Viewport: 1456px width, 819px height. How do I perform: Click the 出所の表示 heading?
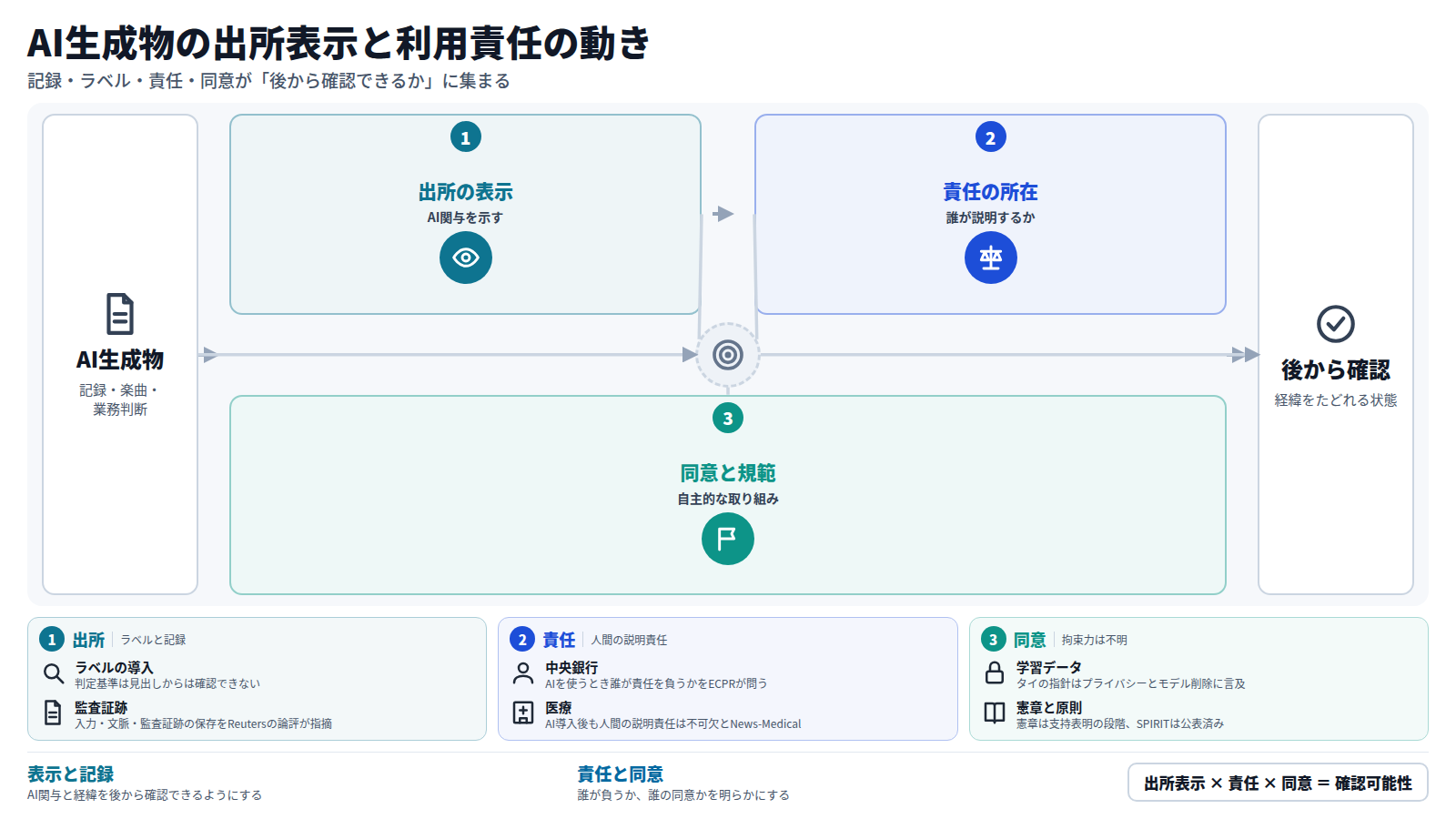pos(466,192)
